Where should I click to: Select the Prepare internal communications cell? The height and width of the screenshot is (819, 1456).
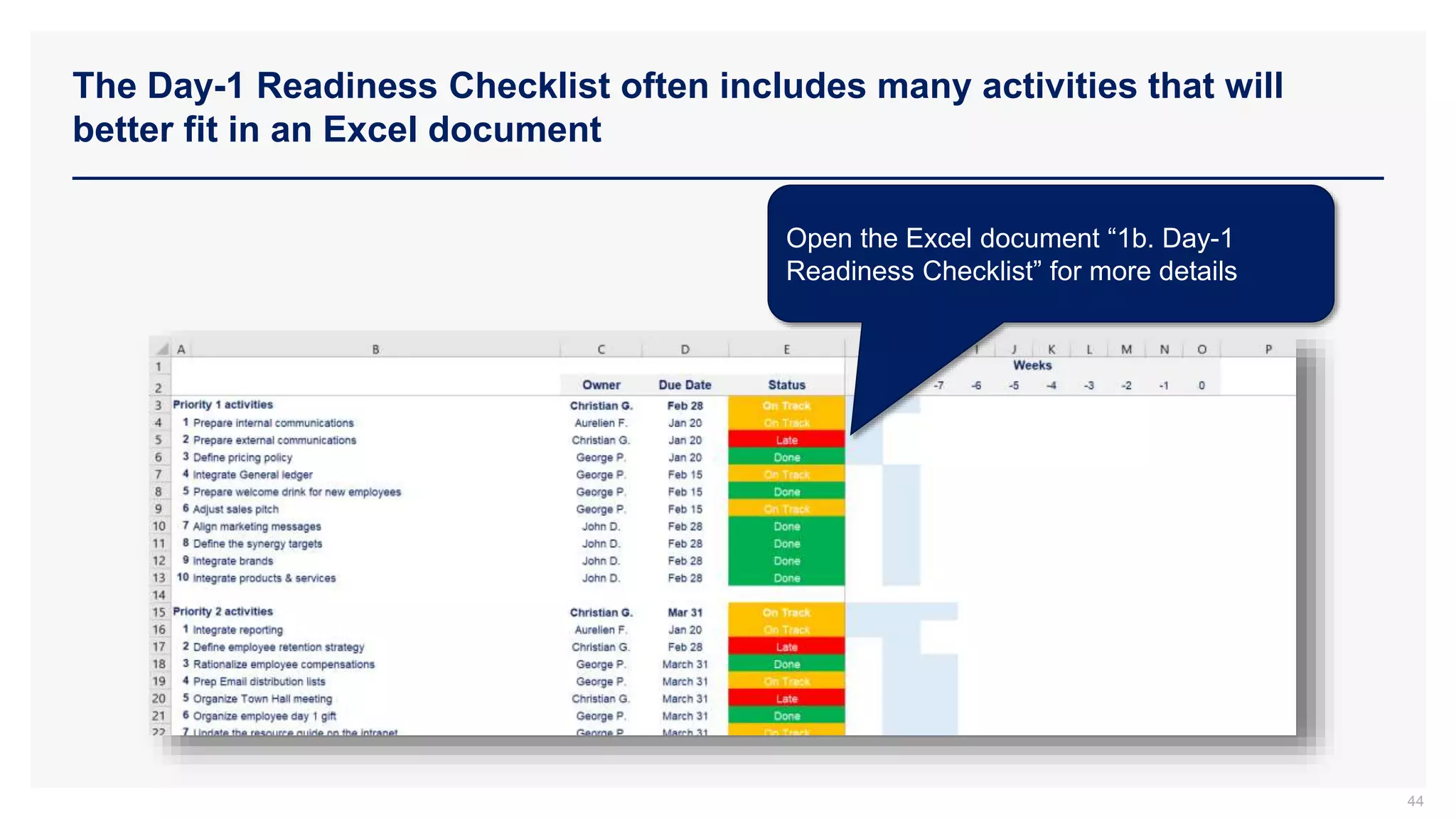click(x=273, y=423)
